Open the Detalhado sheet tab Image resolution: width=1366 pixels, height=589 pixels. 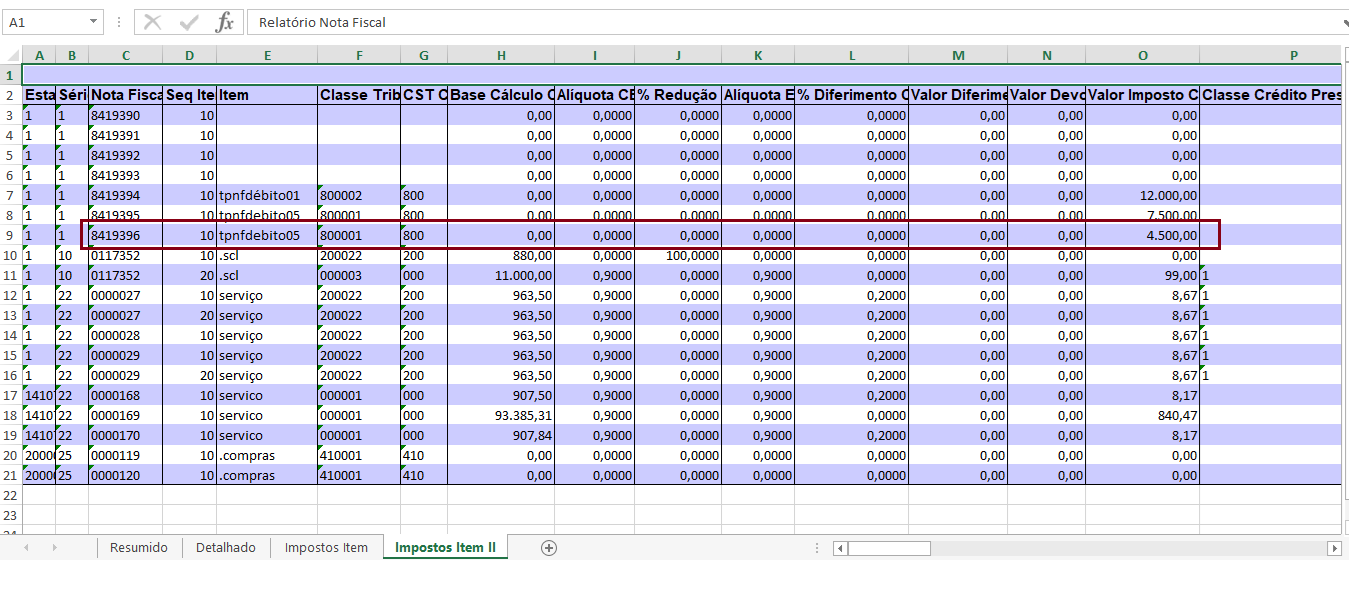click(226, 548)
